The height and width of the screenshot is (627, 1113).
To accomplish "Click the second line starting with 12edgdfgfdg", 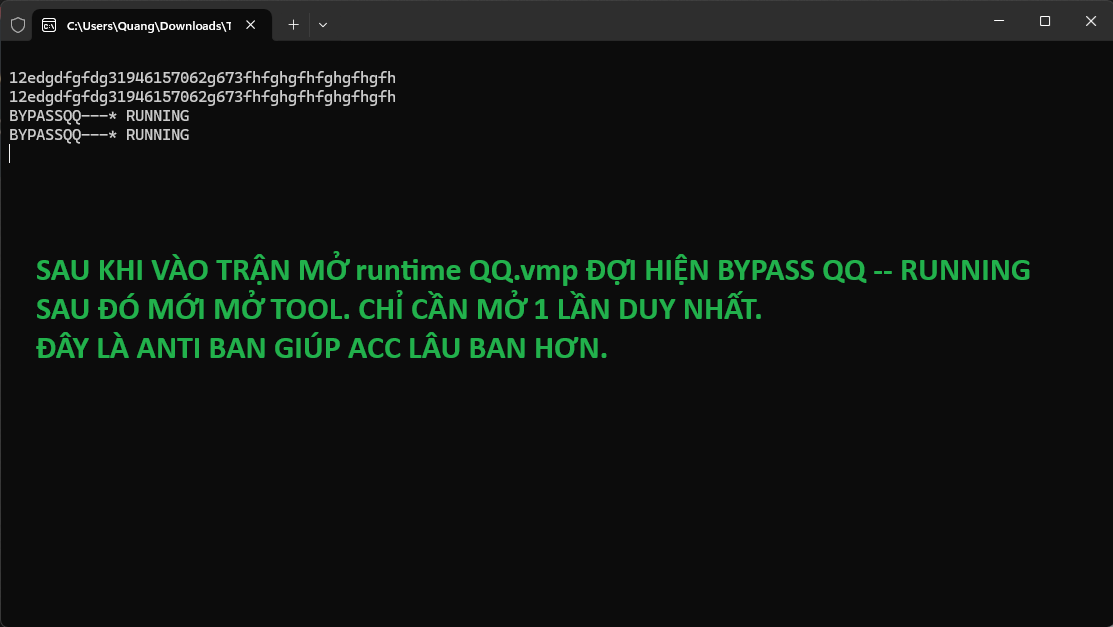I will pos(202,97).
